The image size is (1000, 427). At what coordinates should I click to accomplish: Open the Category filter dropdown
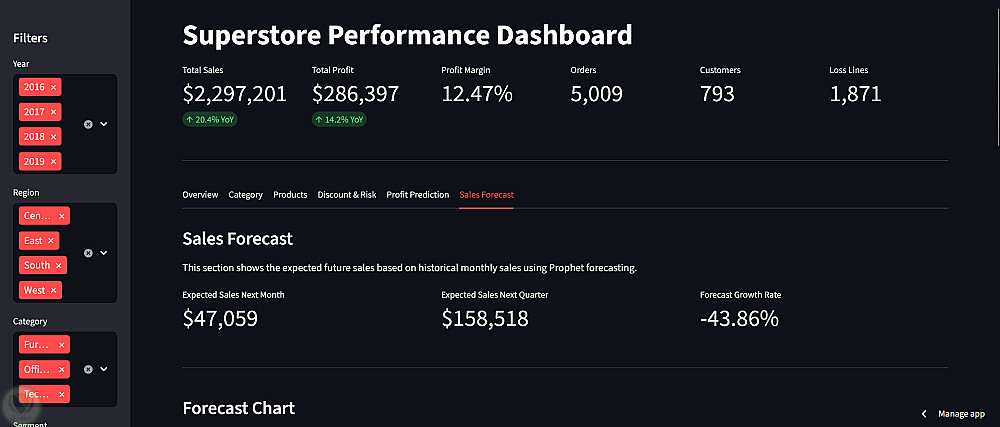(104, 369)
